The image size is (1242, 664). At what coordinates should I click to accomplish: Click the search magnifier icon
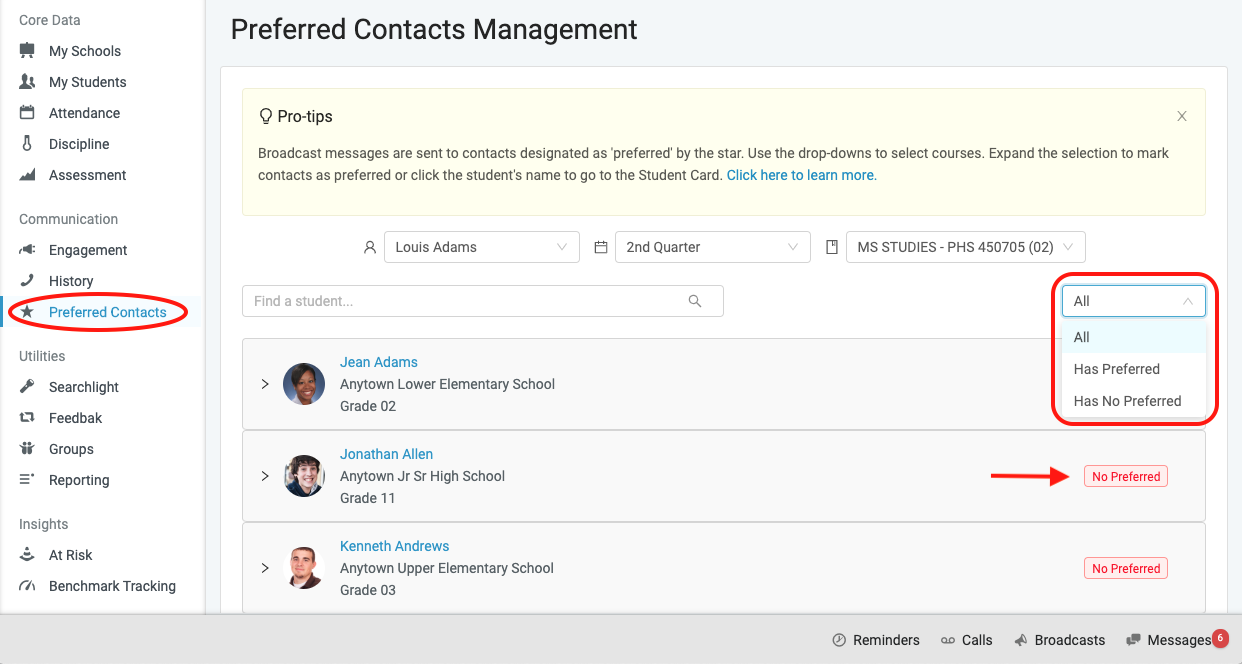(x=695, y=301)
